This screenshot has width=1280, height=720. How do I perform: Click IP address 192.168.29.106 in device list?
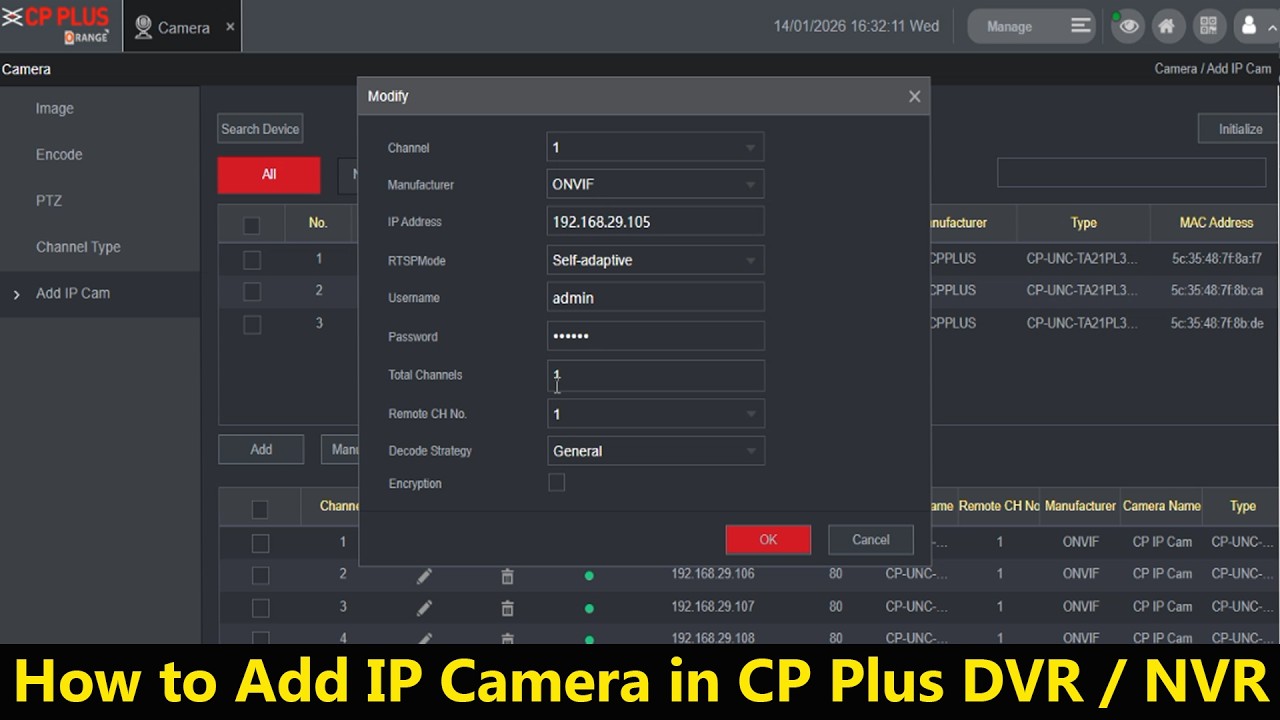tap(713, 574)
